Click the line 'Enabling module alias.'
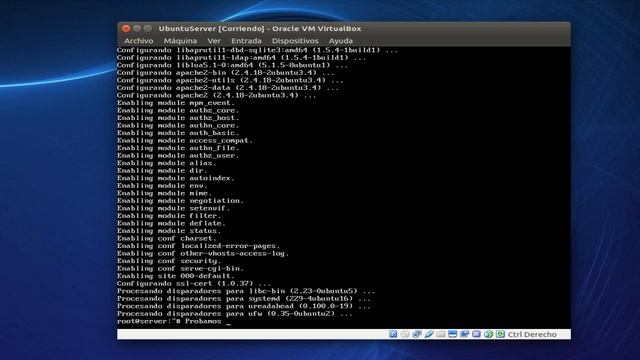 coord(167,163)
